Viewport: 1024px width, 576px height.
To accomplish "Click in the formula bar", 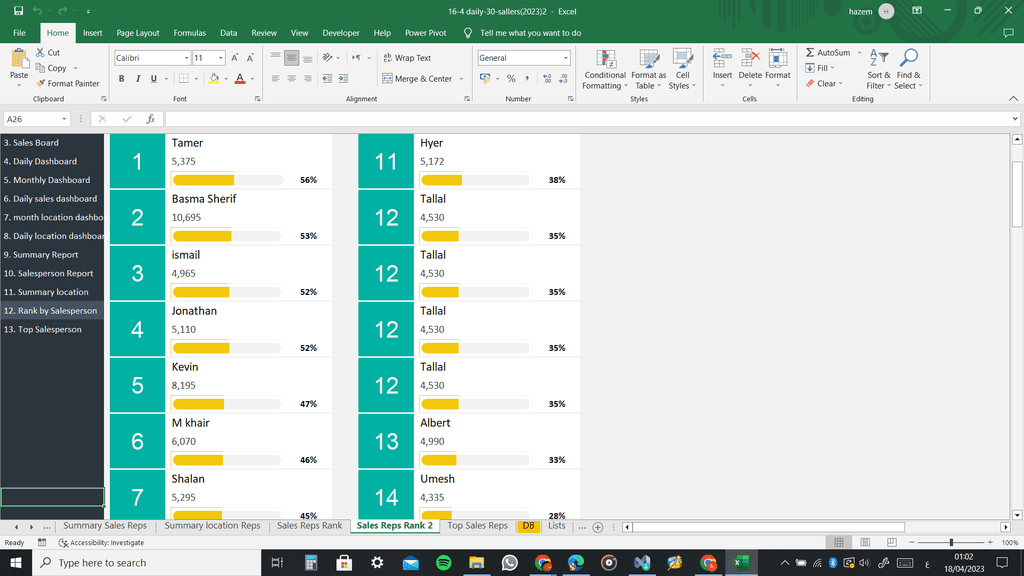I will pyautogui.click(x=588, y=119).
